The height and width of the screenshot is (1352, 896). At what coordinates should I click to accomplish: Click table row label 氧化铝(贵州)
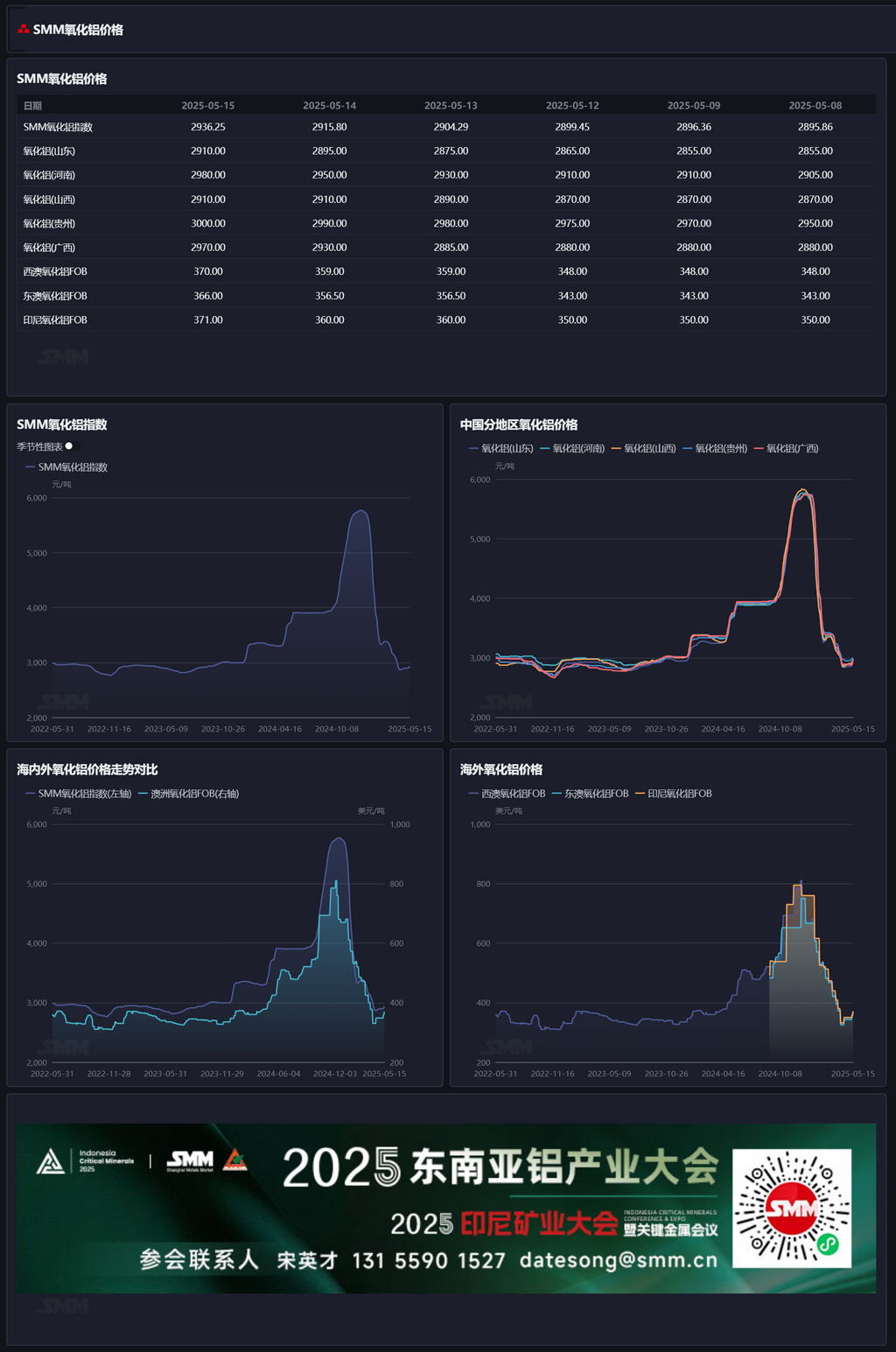49,223
